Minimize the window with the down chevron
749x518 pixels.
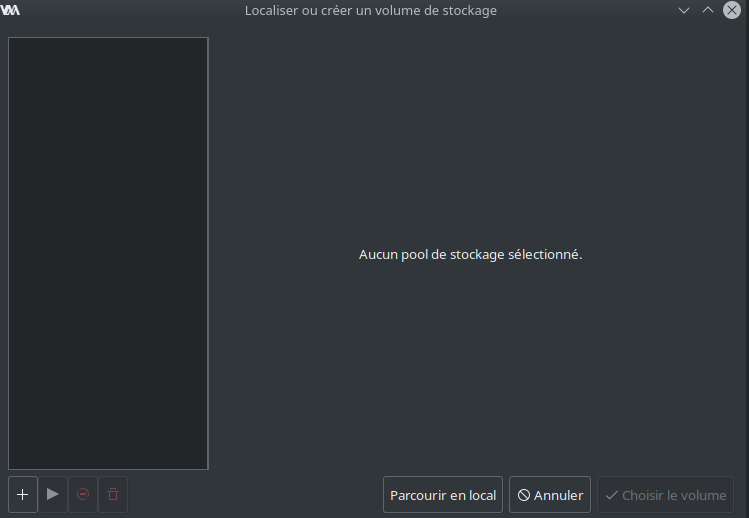[684, 10]
